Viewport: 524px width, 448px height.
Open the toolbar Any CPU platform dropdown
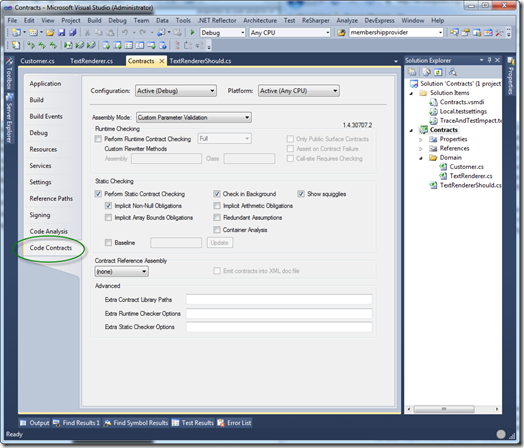[290, 32]
